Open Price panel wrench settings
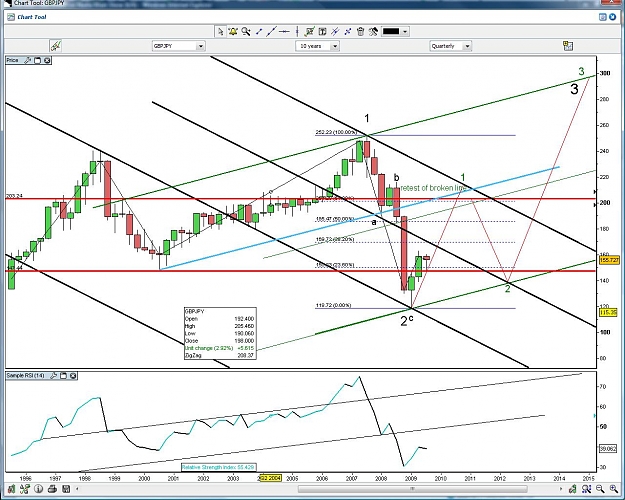The image size is (625, 500). [x=28, y=60]
